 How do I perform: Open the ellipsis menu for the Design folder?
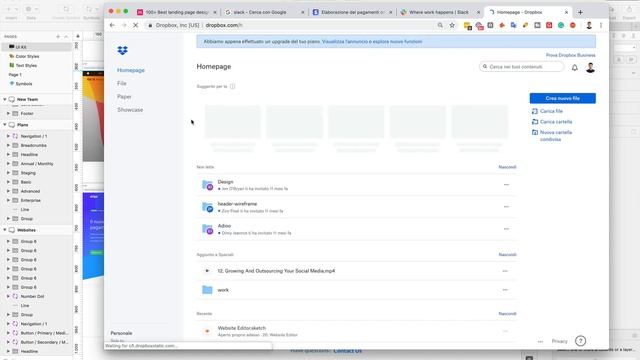tap(506, 185)
